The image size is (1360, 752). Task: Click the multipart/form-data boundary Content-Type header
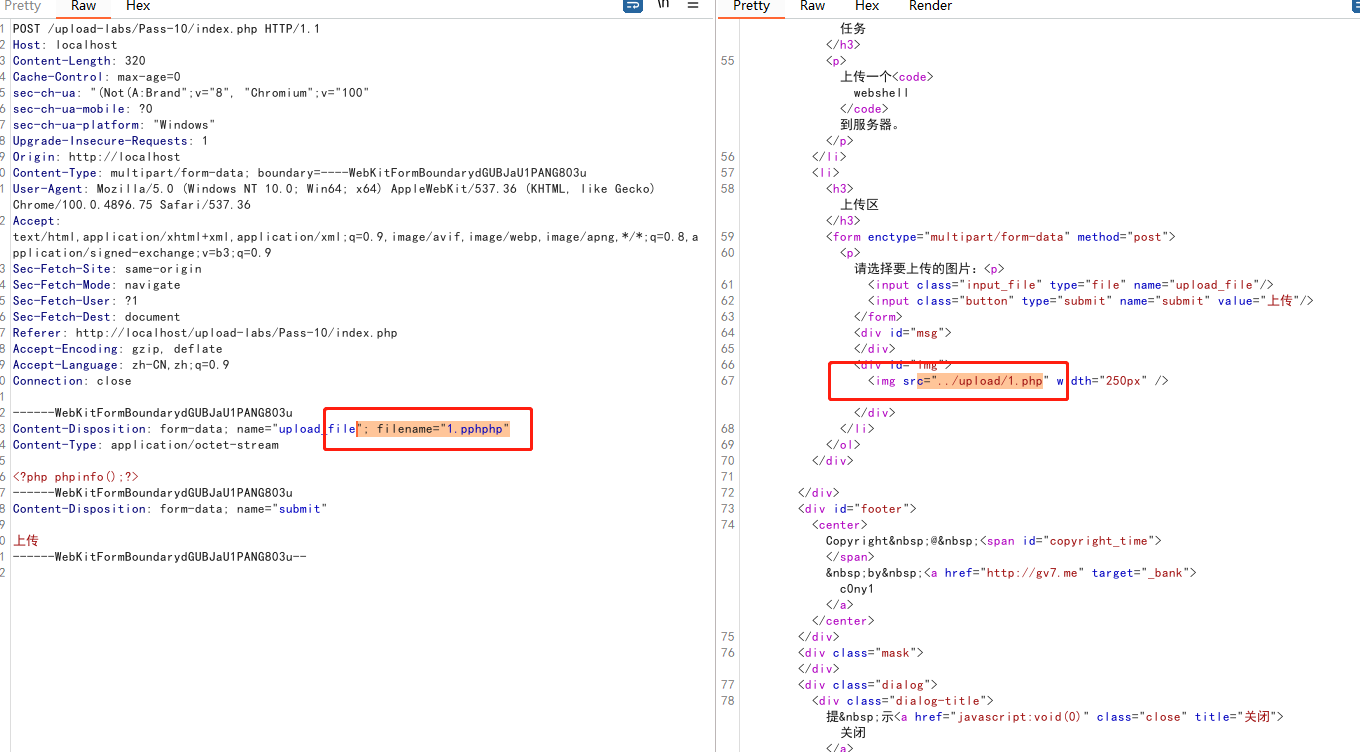(300, 173)
